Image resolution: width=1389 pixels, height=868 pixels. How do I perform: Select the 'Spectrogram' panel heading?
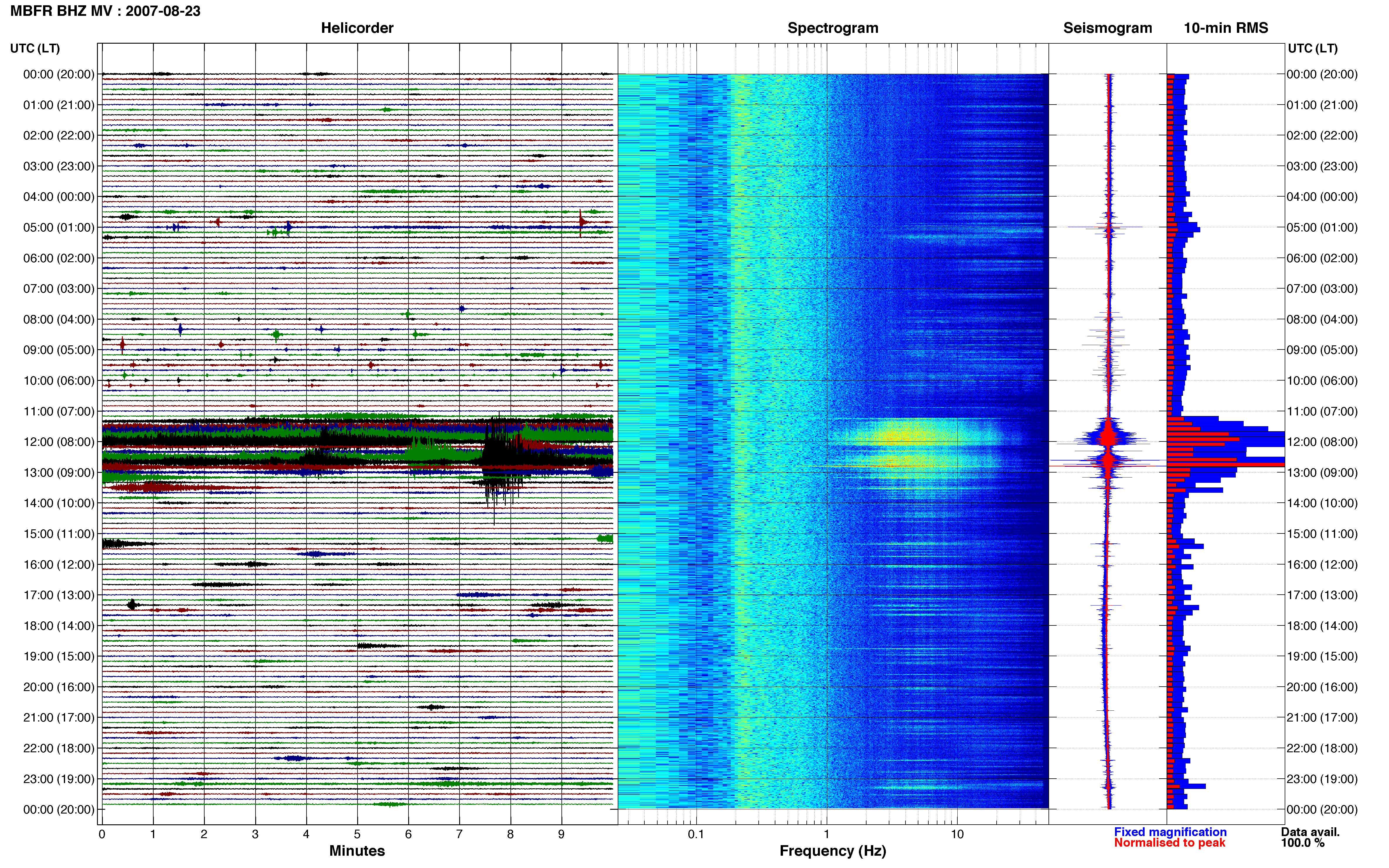coord(833,28)
